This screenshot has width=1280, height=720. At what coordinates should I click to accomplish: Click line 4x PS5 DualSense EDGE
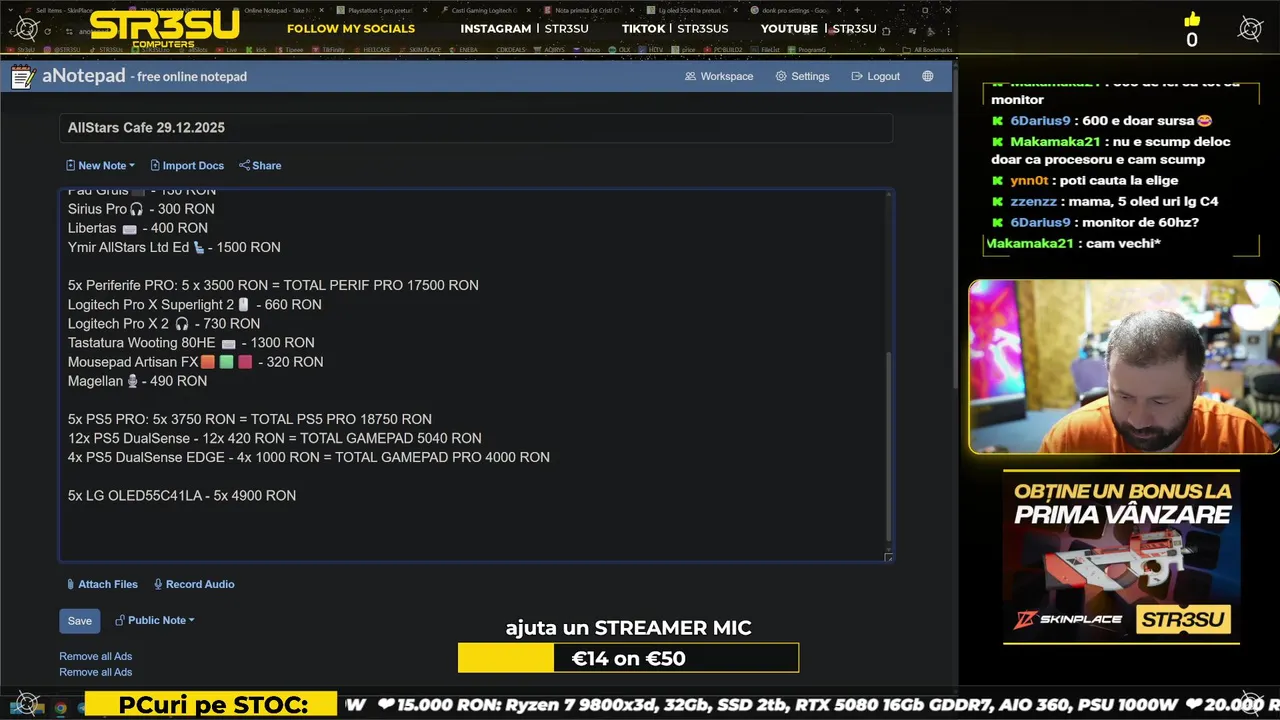tap(309, 458)
